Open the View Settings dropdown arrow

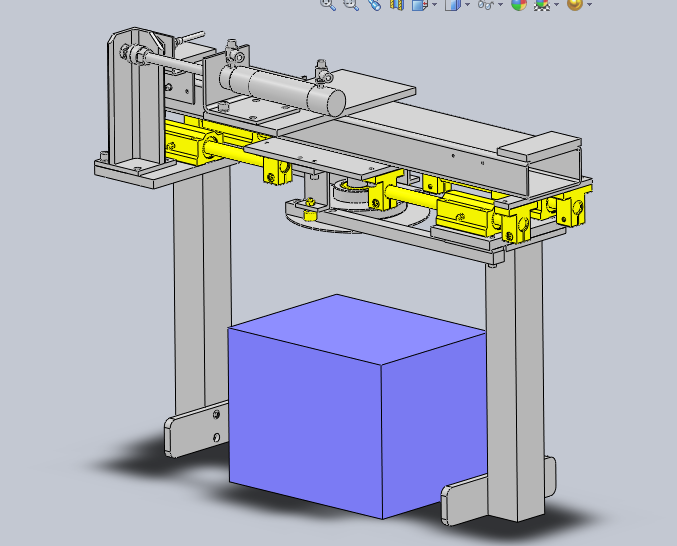[589, 5]
